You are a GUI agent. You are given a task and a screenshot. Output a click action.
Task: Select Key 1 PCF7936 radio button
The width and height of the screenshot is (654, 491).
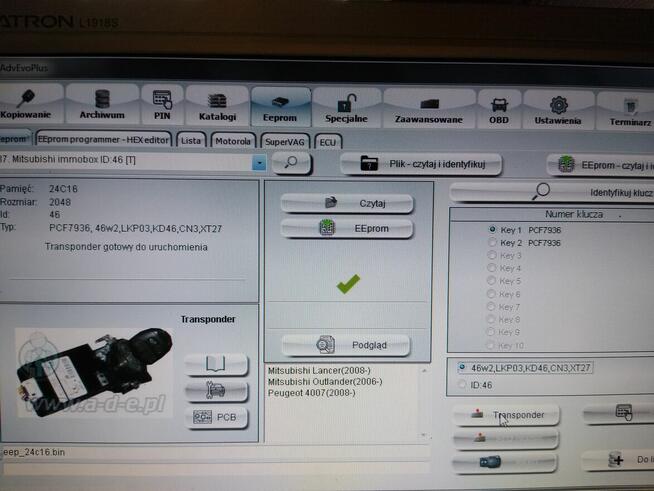493,229
